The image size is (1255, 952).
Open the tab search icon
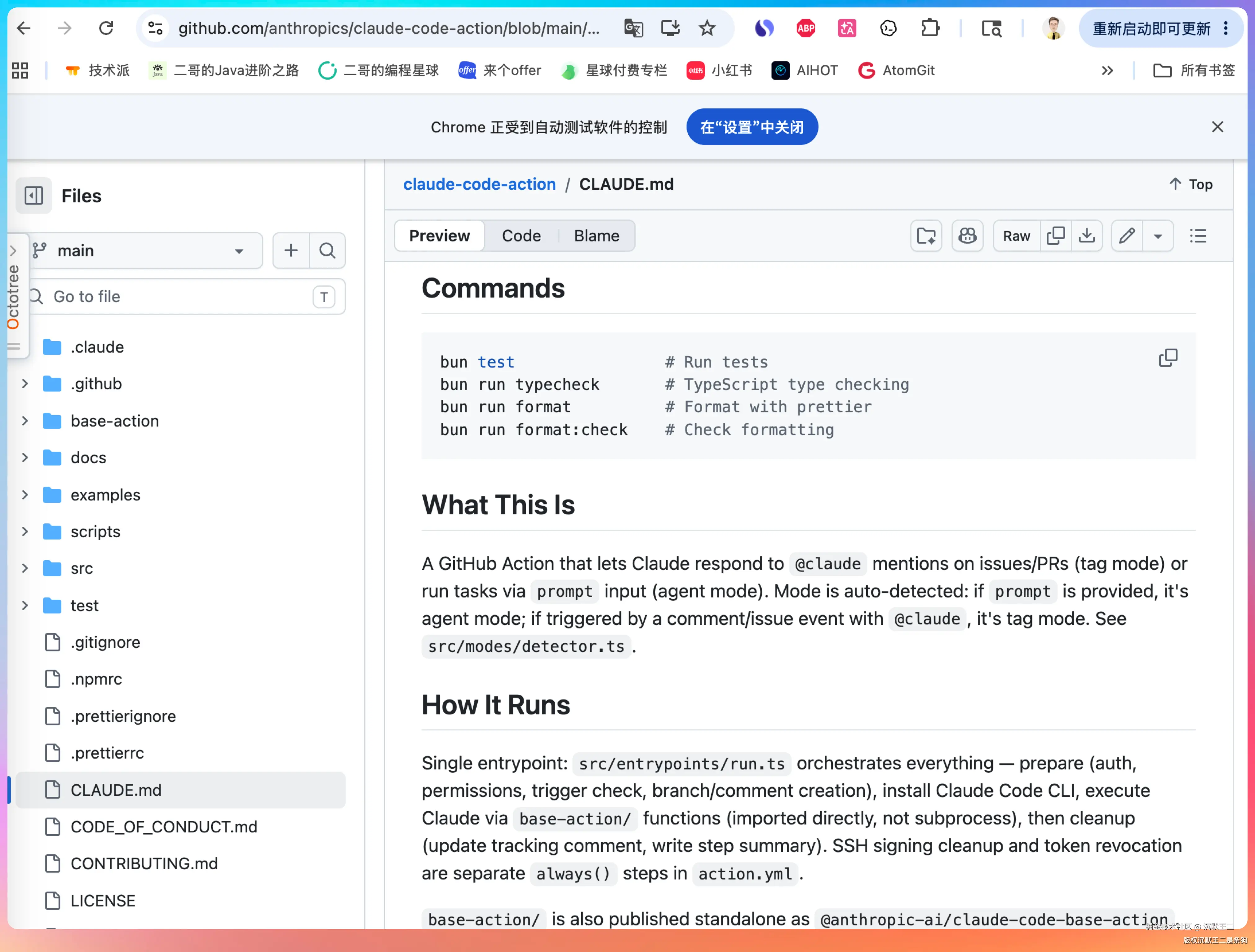click(x=992, y=28)
